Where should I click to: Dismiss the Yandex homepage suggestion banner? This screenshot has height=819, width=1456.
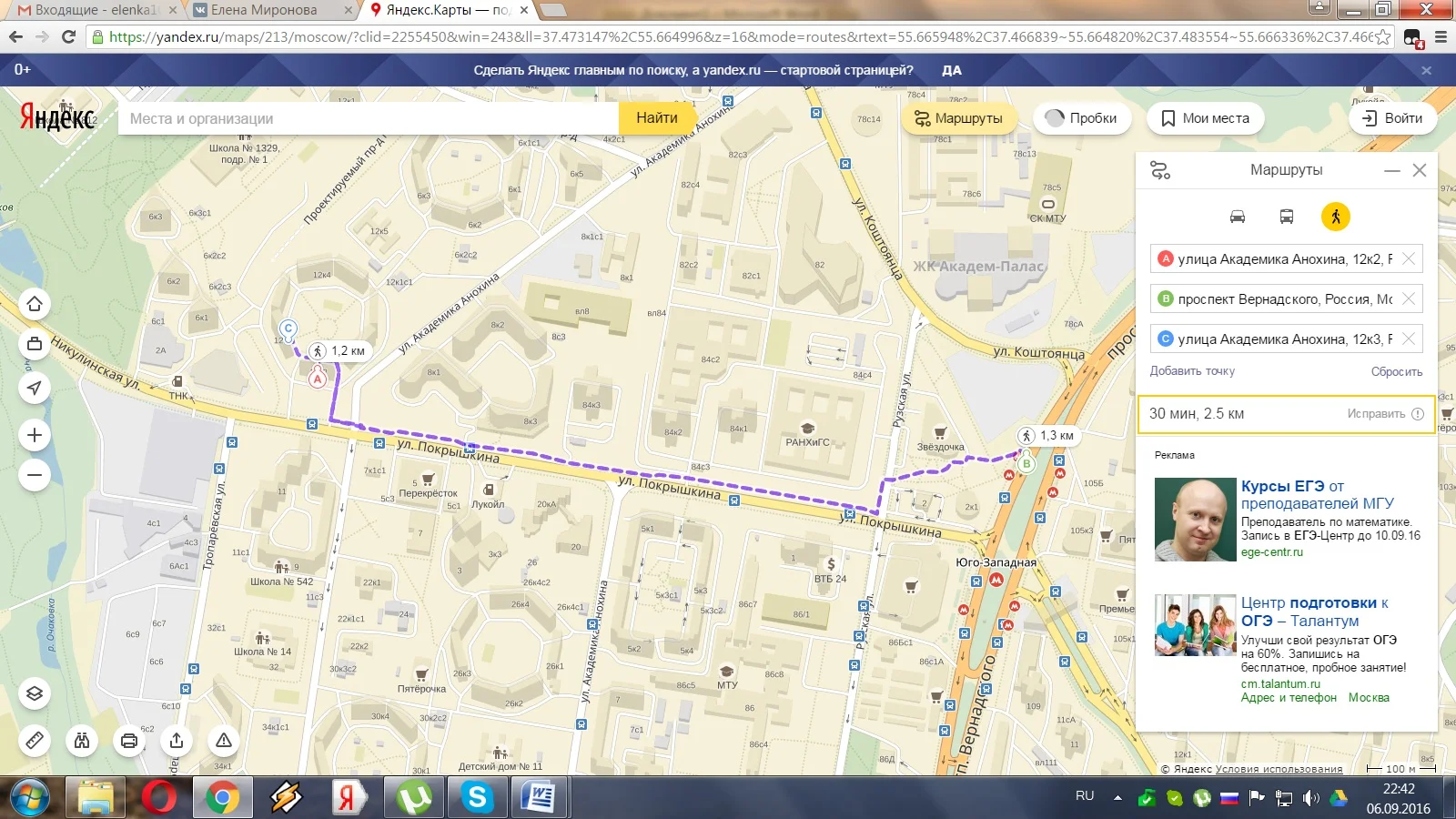click(x=1426, y=70)
